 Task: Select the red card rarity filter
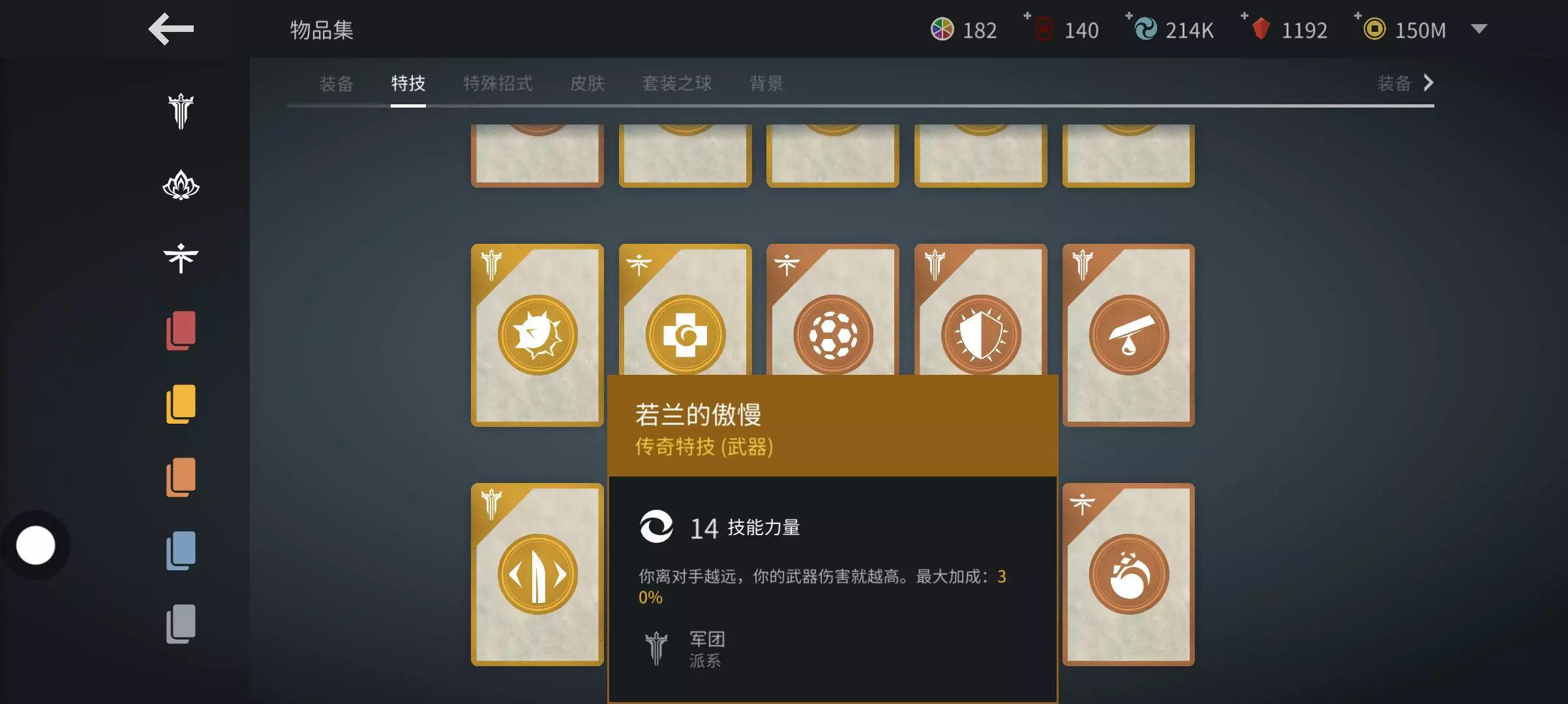[x=181, y=330]
